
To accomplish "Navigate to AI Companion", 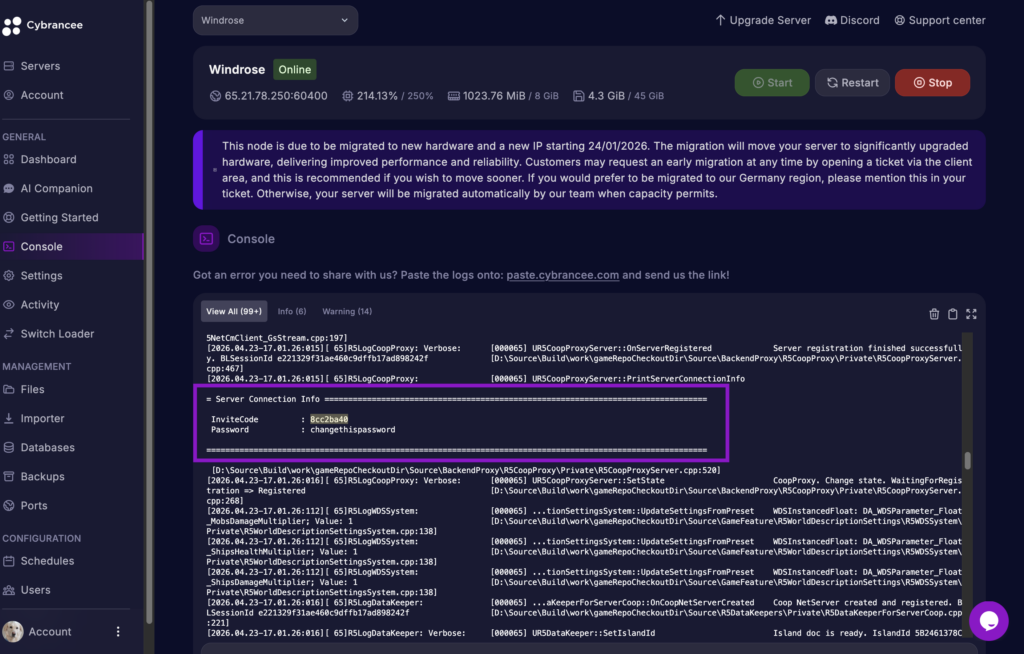I will pyautogui.click(x=56, y=188).
